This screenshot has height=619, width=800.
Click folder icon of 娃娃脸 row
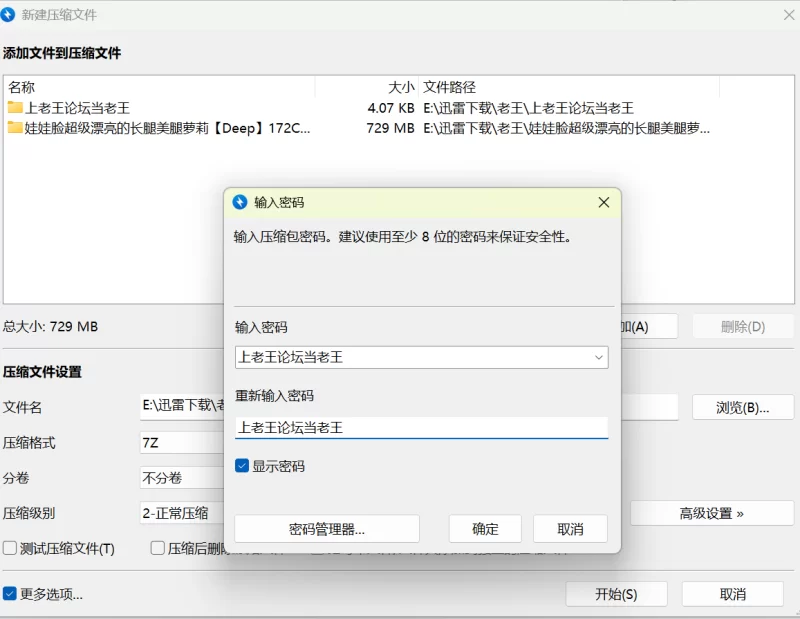click(15, 127)
